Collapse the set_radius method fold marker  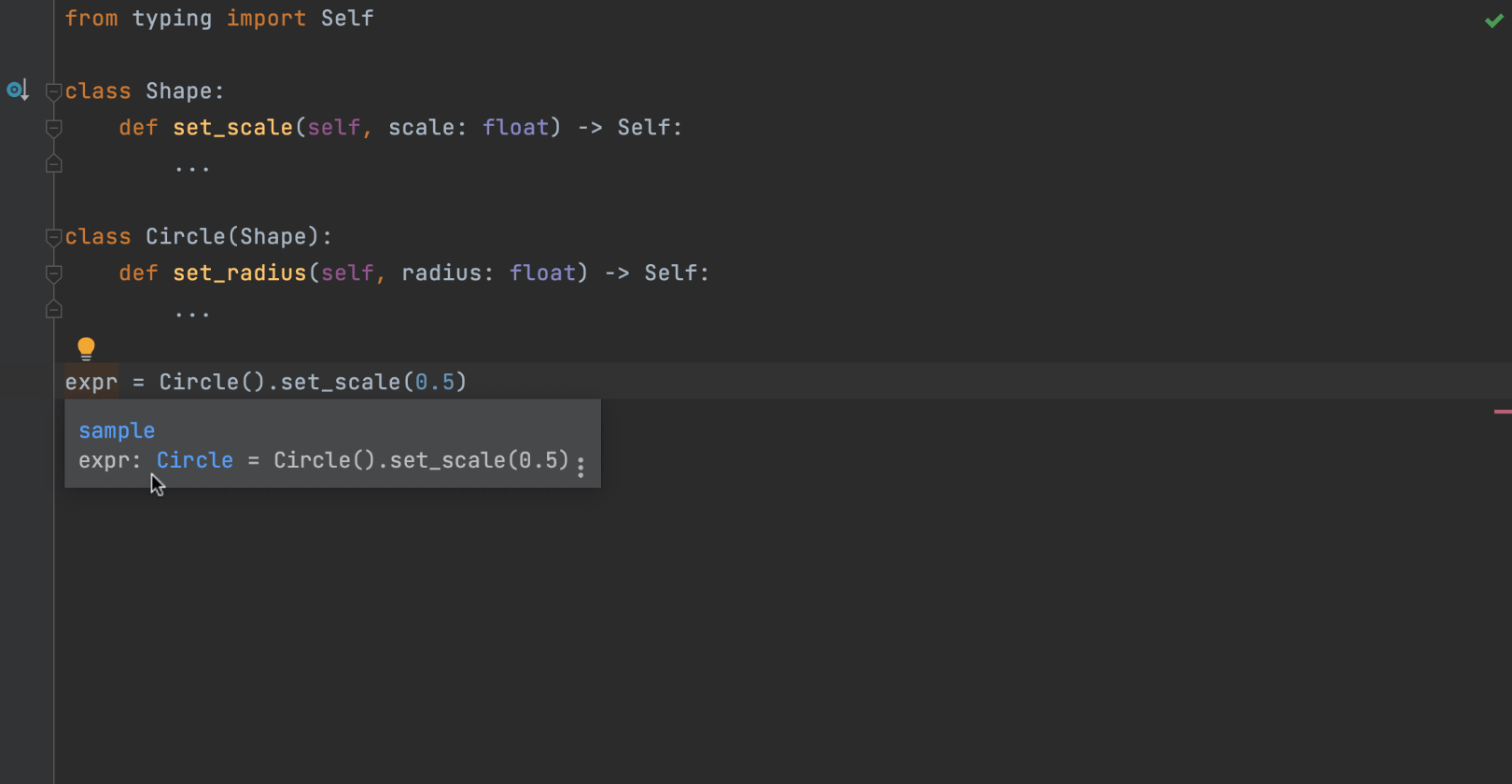pyautogui.click(x=53, y=273)
